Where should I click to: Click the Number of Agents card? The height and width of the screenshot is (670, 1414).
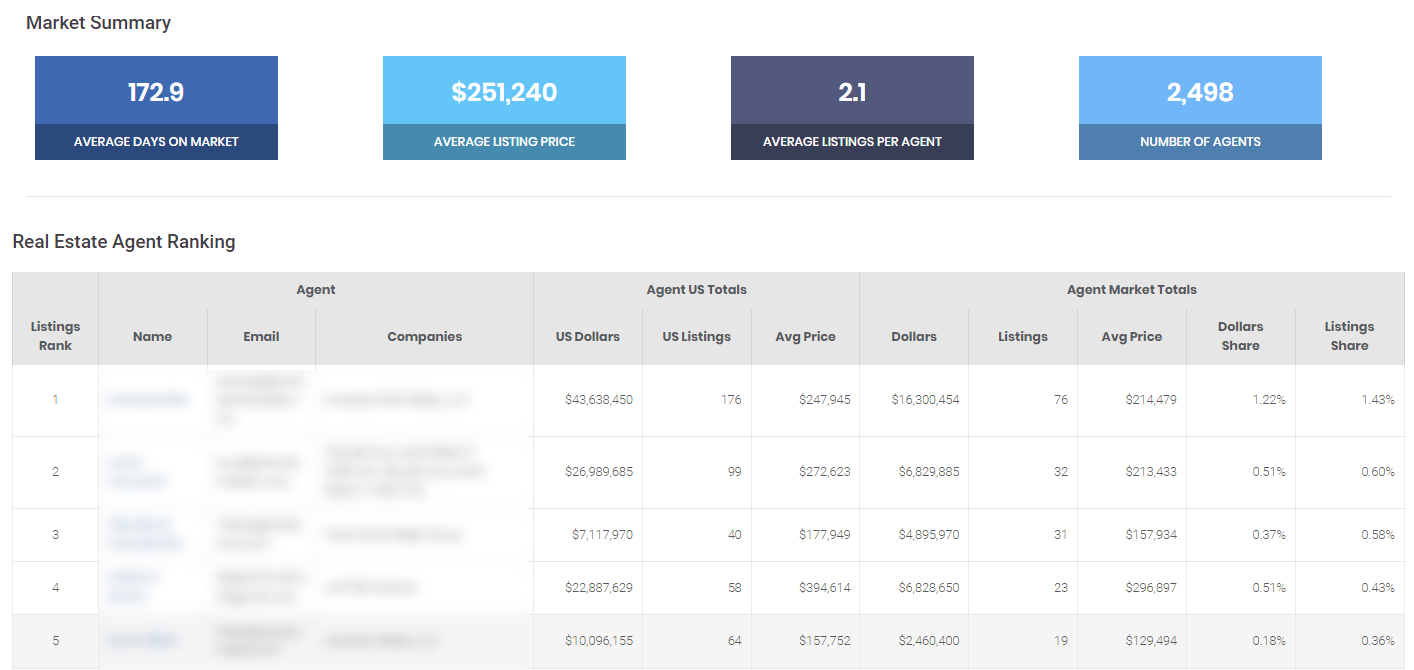point(1200,108)
